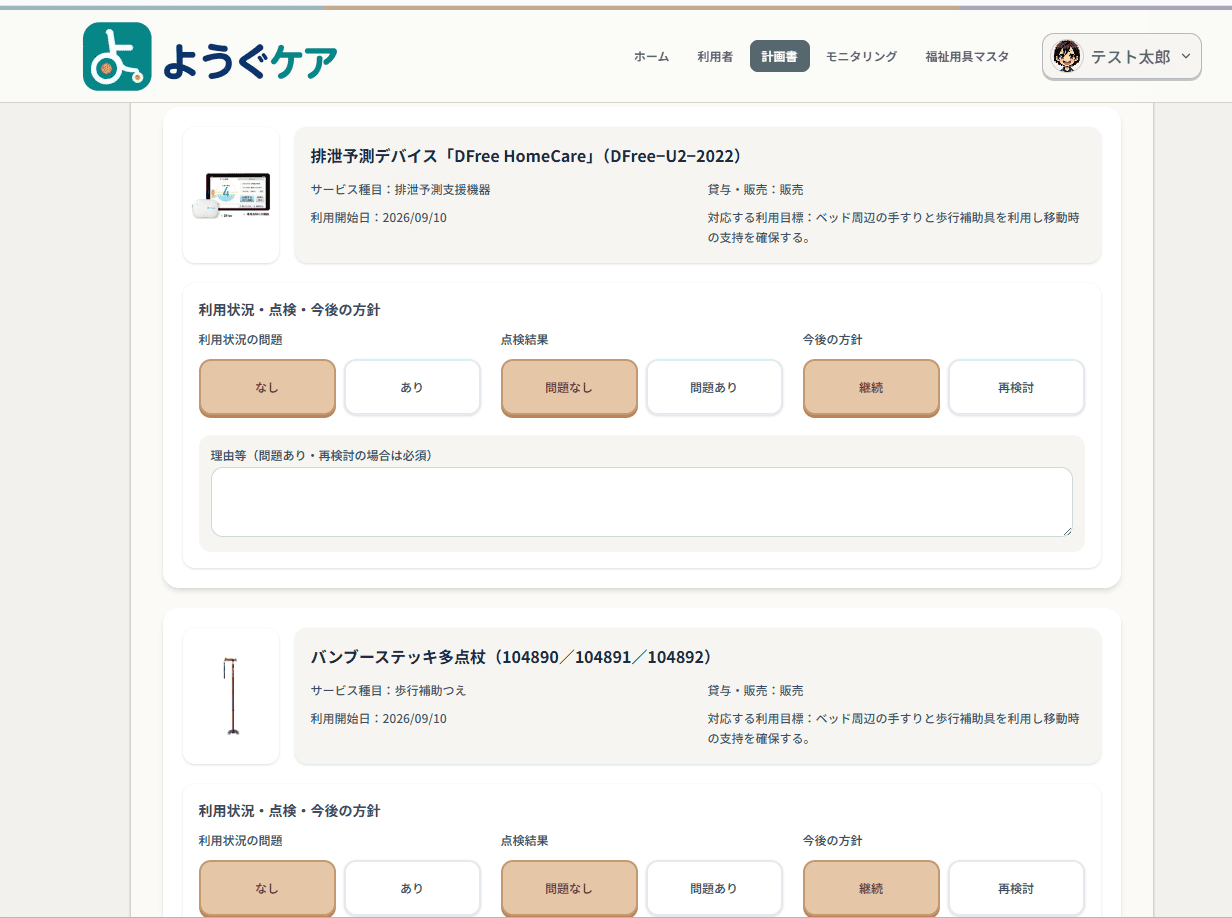Click サービス種目：歩行補助つえ text
The height and width of the screenshot is (918, 1232).
(388, 690)
